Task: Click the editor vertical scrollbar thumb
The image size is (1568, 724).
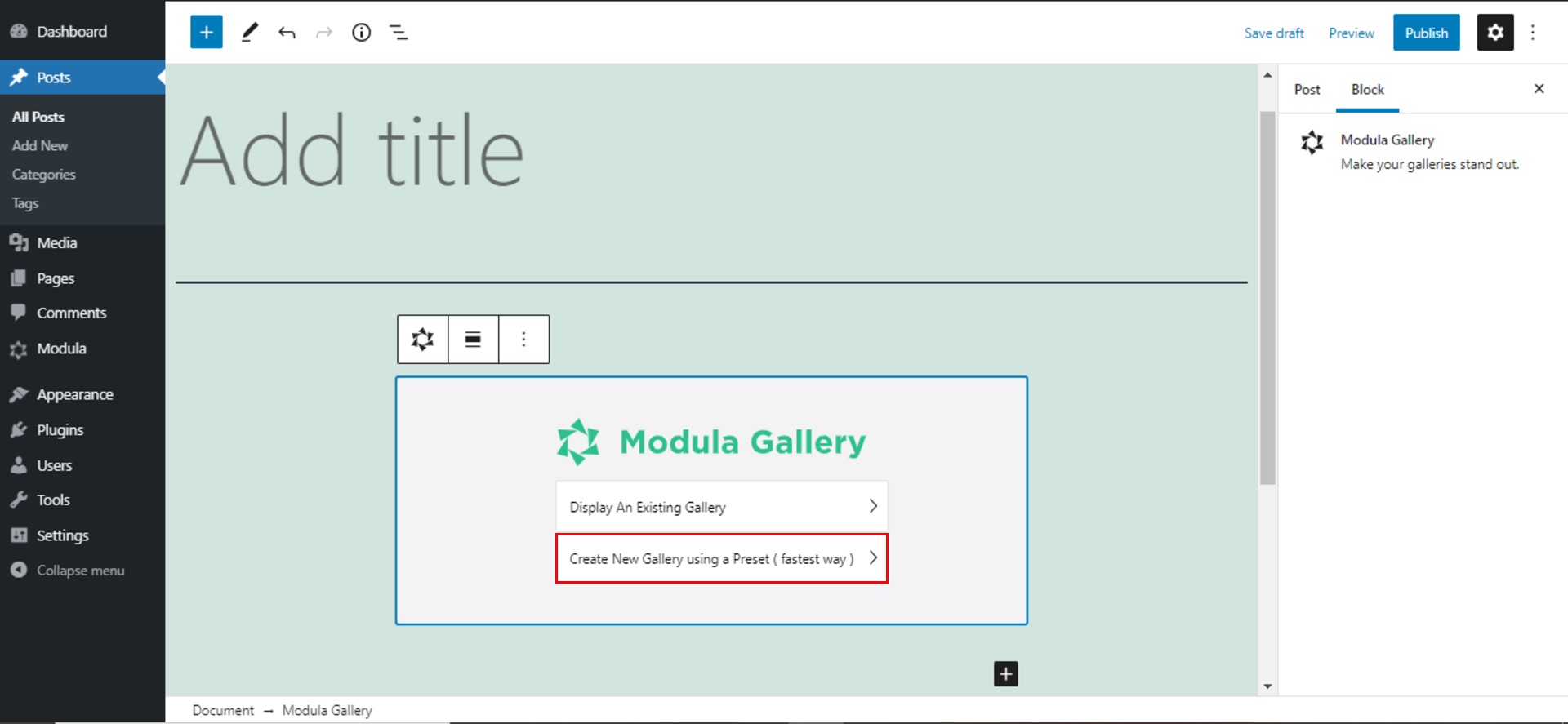Action: (x=1267, y=298)
